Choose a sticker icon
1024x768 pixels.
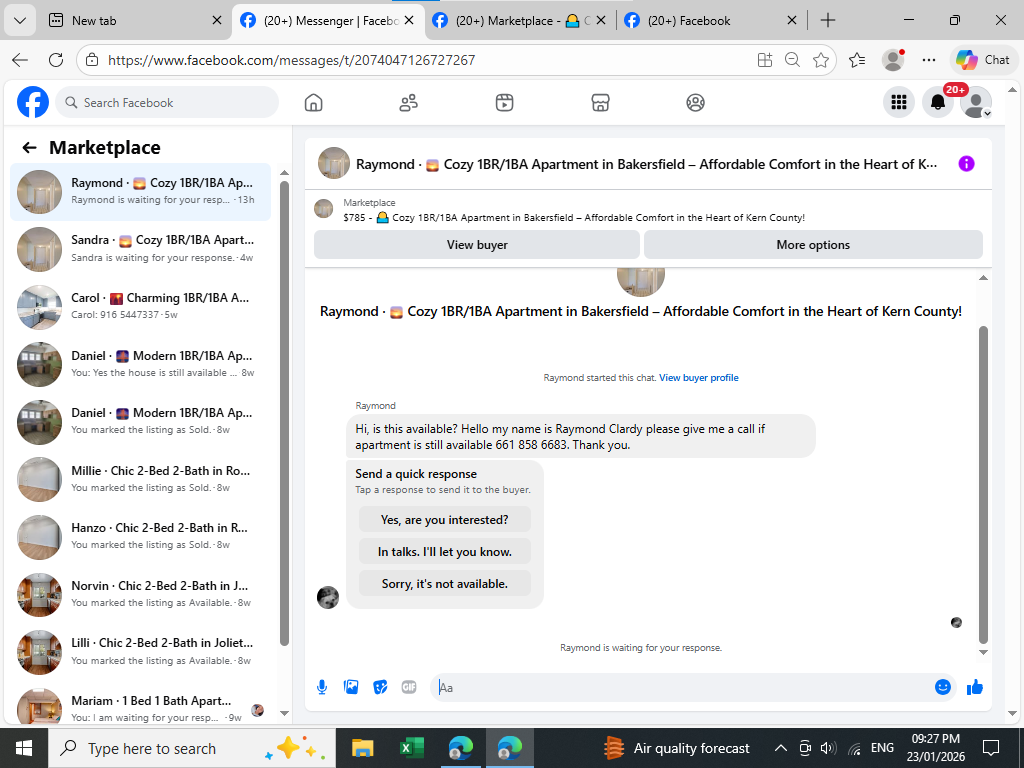pos(380,687)
